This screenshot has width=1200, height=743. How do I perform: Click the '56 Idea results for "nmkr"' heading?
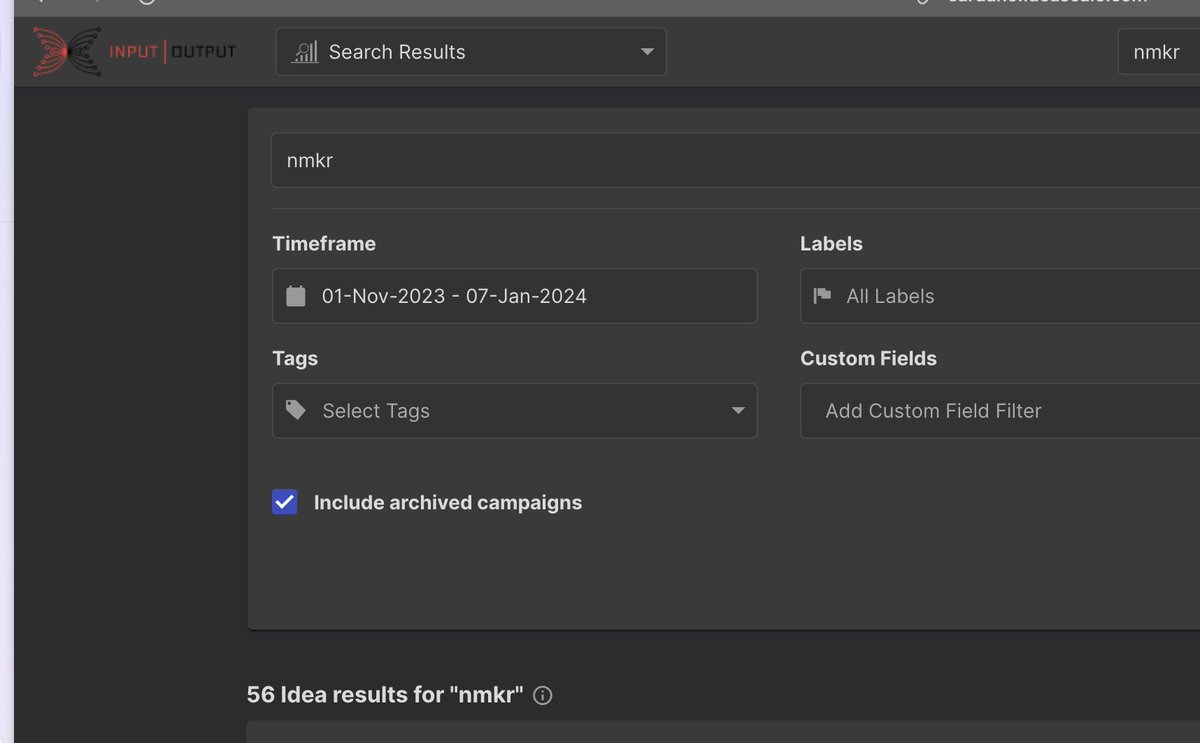[385, 694]
